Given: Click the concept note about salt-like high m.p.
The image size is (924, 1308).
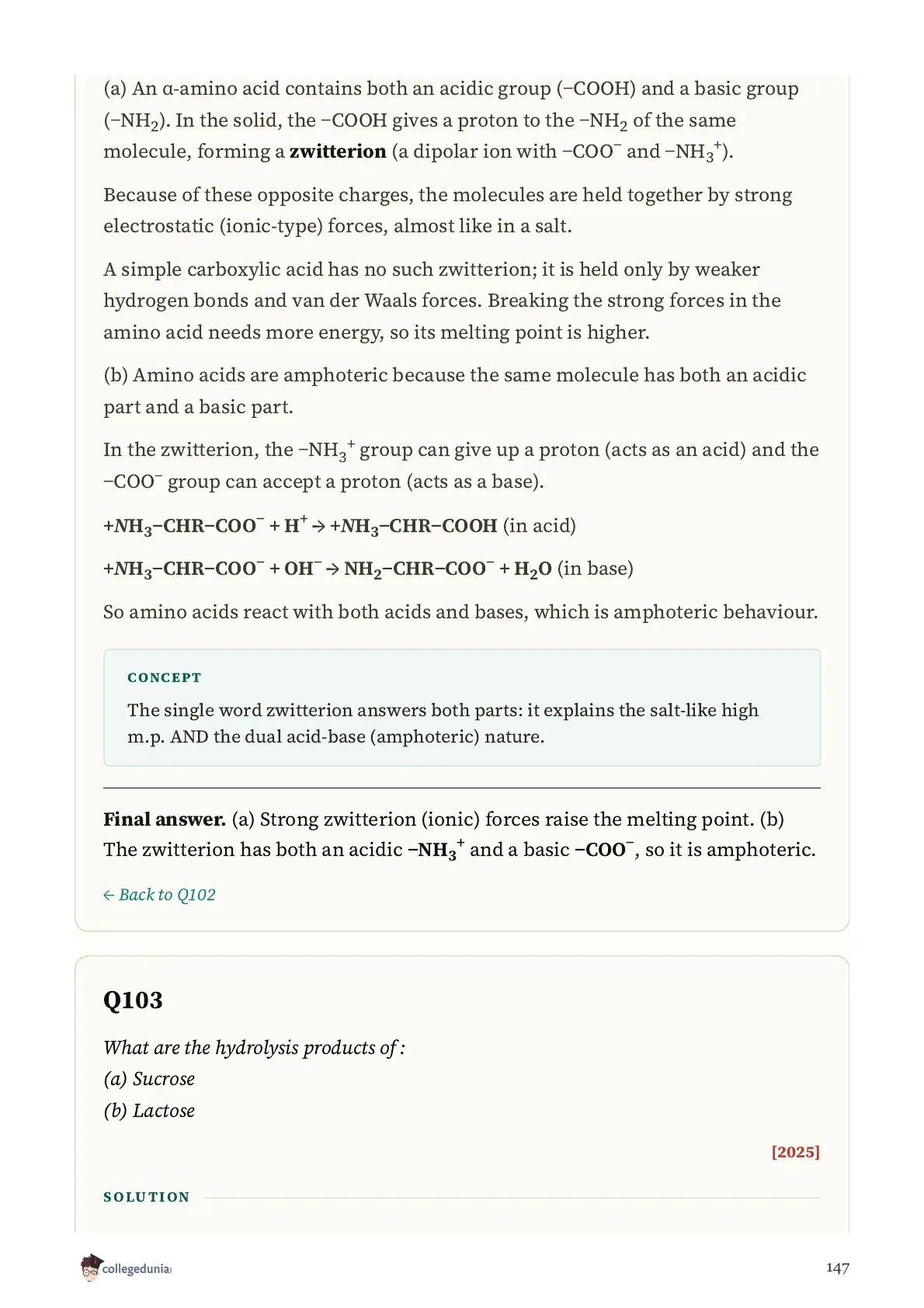Looking at the screenshot, I should [443, 723].
